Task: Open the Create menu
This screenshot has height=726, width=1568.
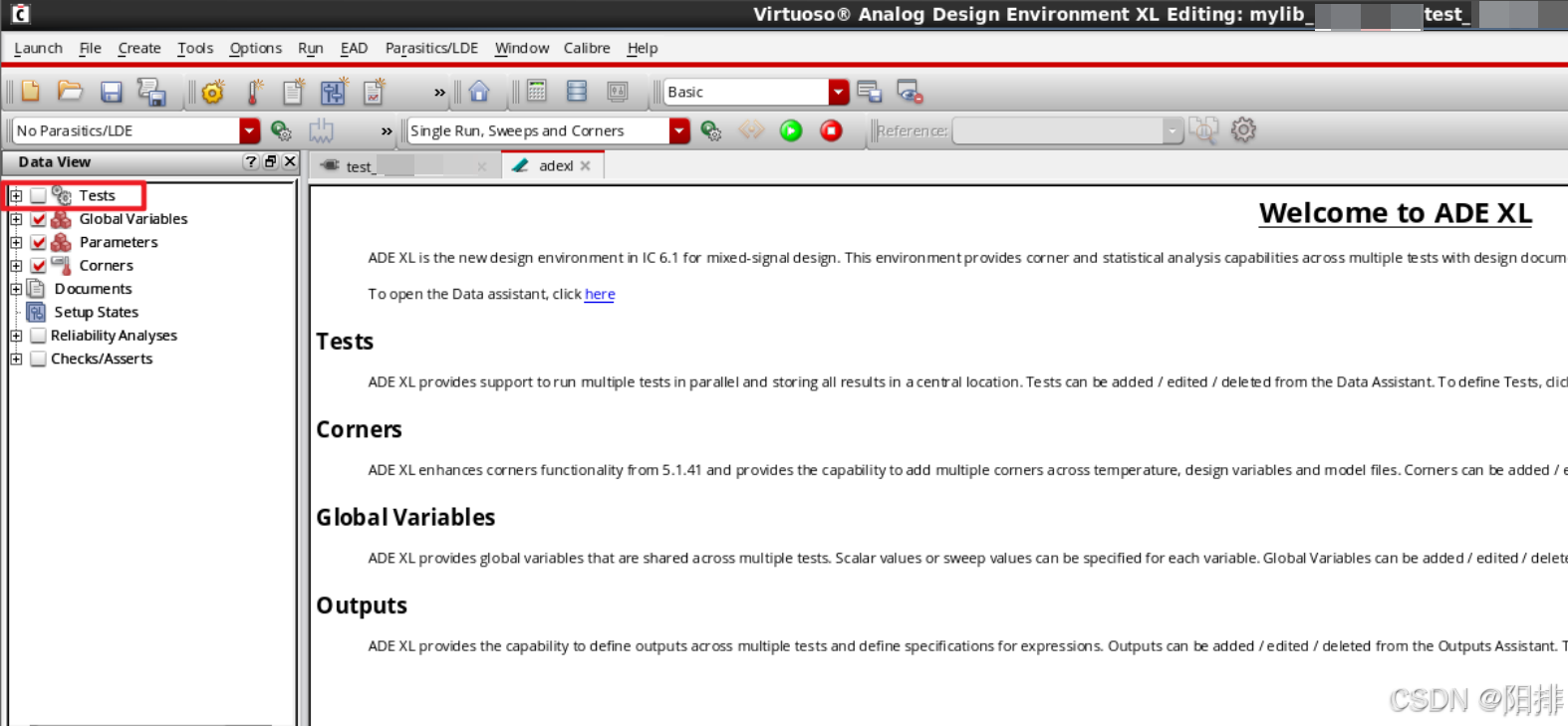Action: click(x=139, y=48)
